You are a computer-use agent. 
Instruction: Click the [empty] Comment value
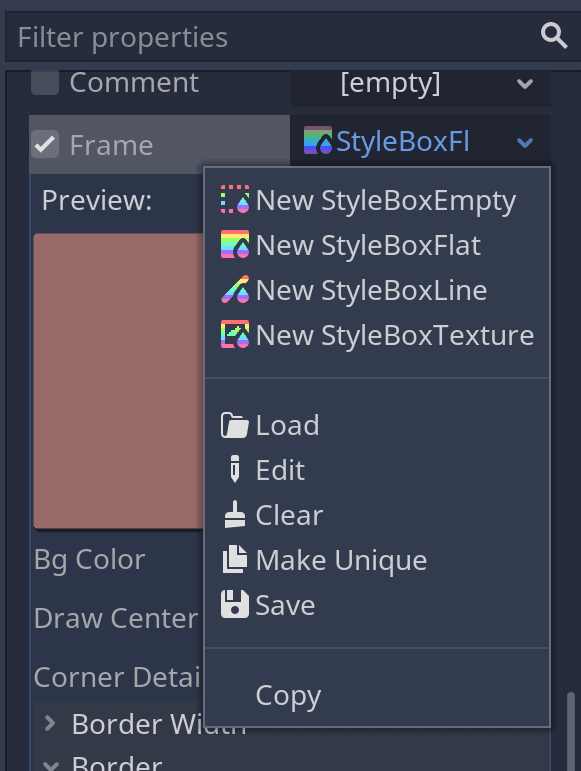(x=390, y=83)
